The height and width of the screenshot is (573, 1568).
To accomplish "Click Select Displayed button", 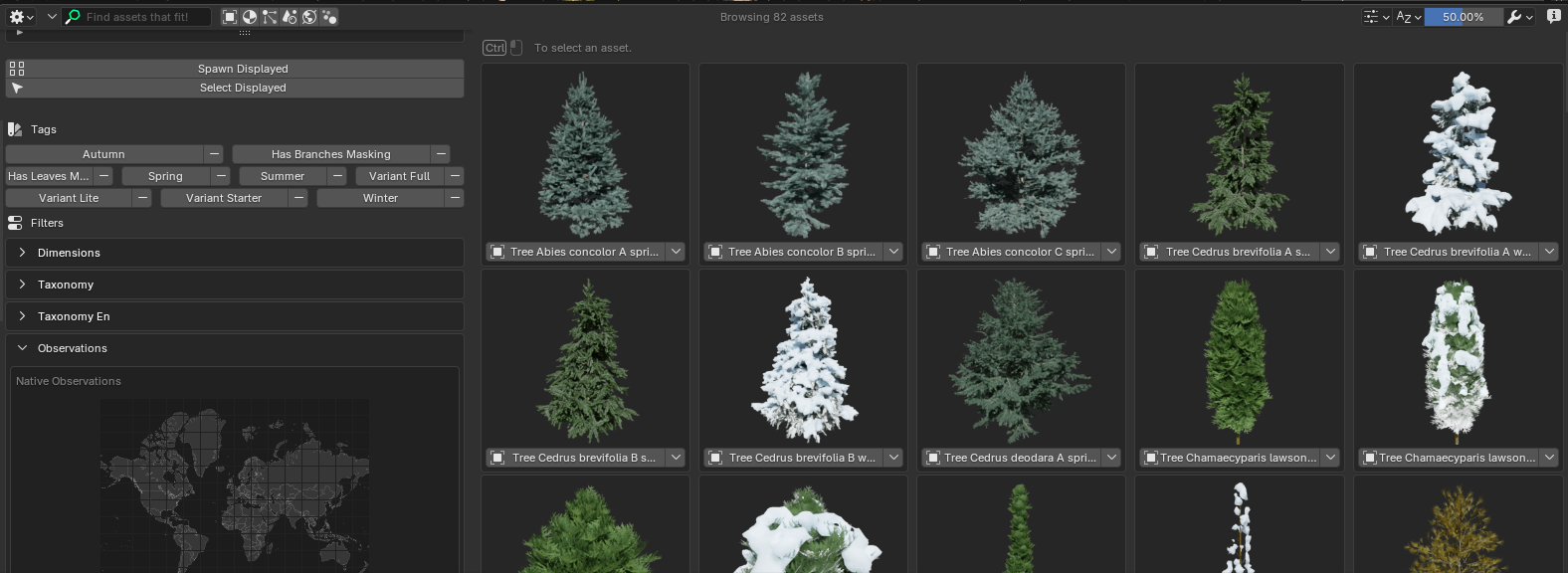I will click(235, 88).
